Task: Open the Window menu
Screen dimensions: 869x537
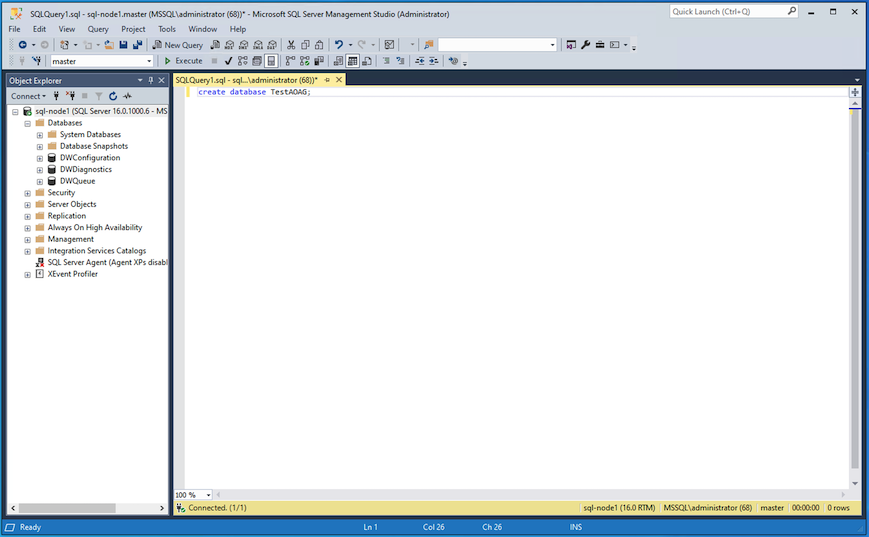Action: (203, 29)
